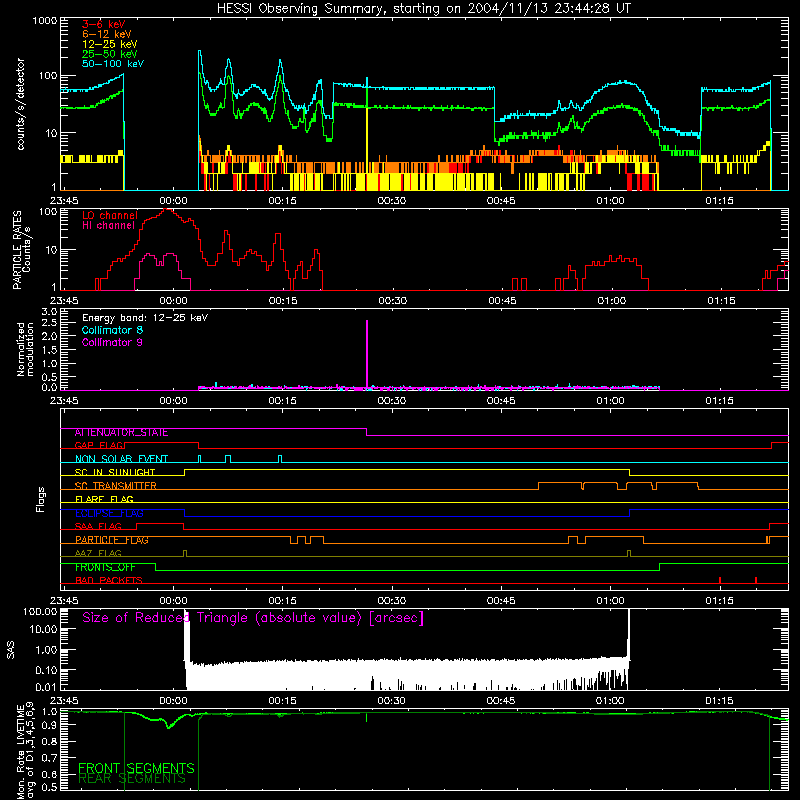Click the BAD_PACKETS flag label

[109, 581]
